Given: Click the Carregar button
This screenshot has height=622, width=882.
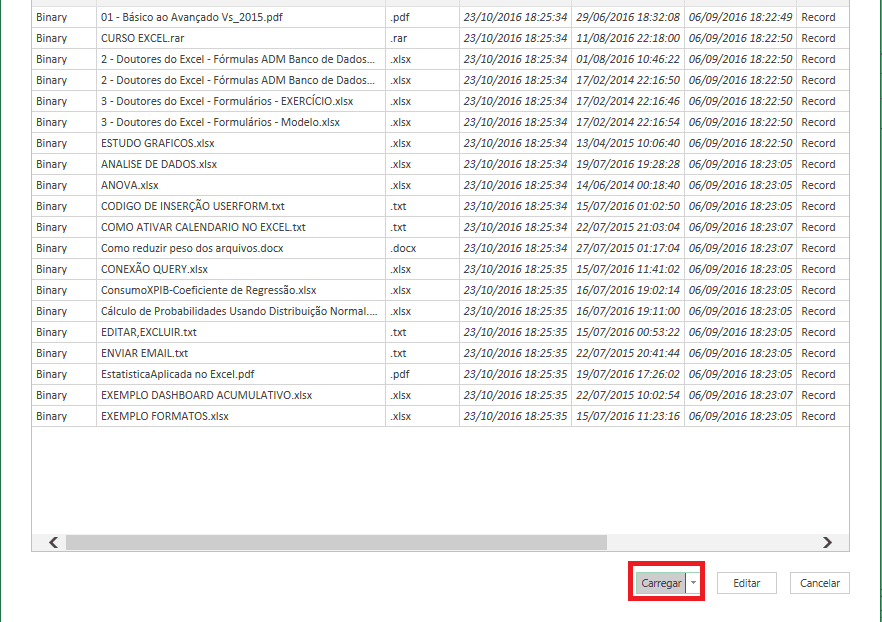Looking at the screenshot, I should click(661, 583).
